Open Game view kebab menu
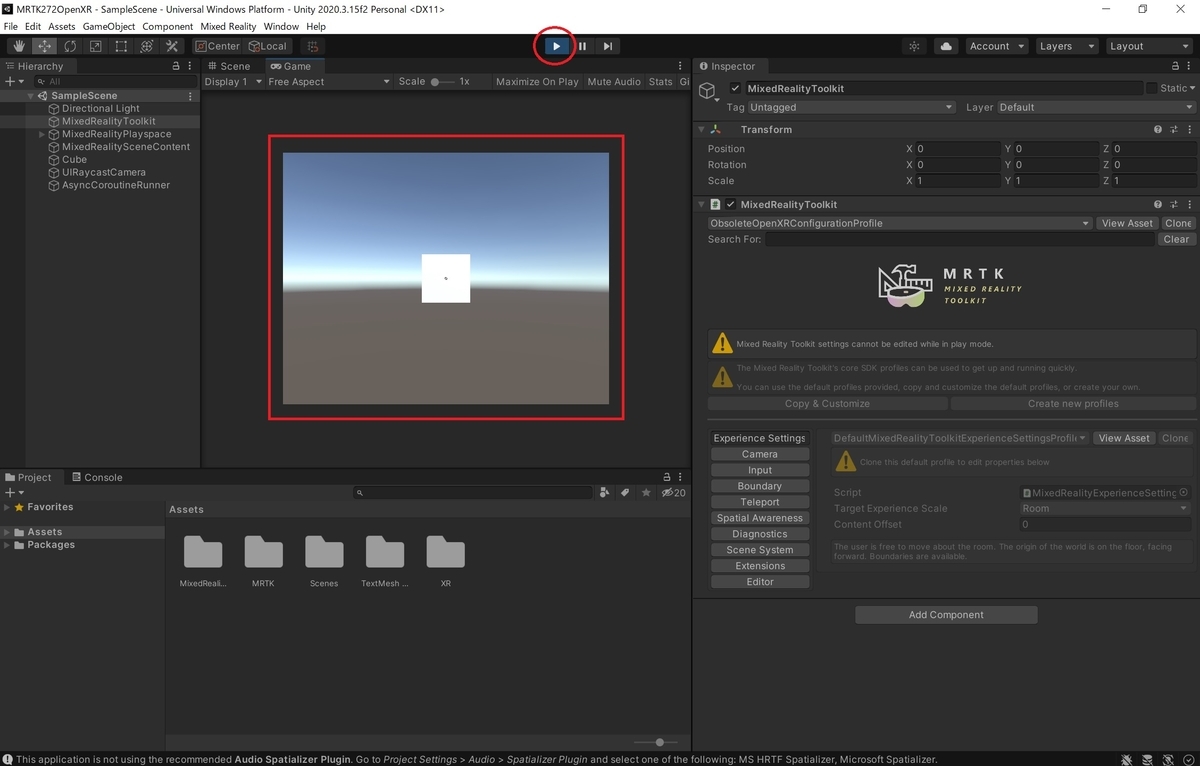The image size is (1200, 766). pyautogui.click(x=682, y=66)
